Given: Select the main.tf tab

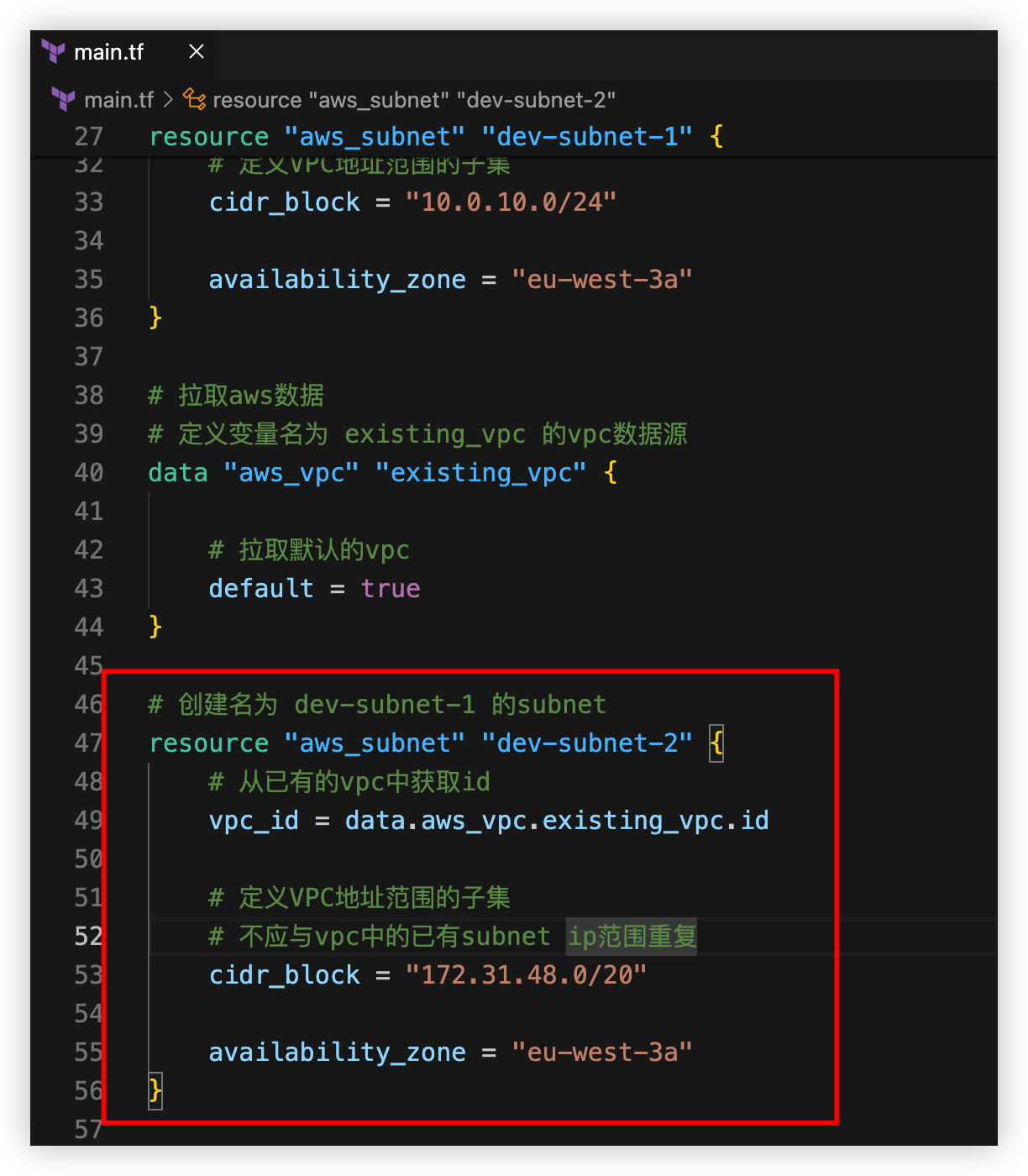Looking at the screenshot, I should coord(109,52).
